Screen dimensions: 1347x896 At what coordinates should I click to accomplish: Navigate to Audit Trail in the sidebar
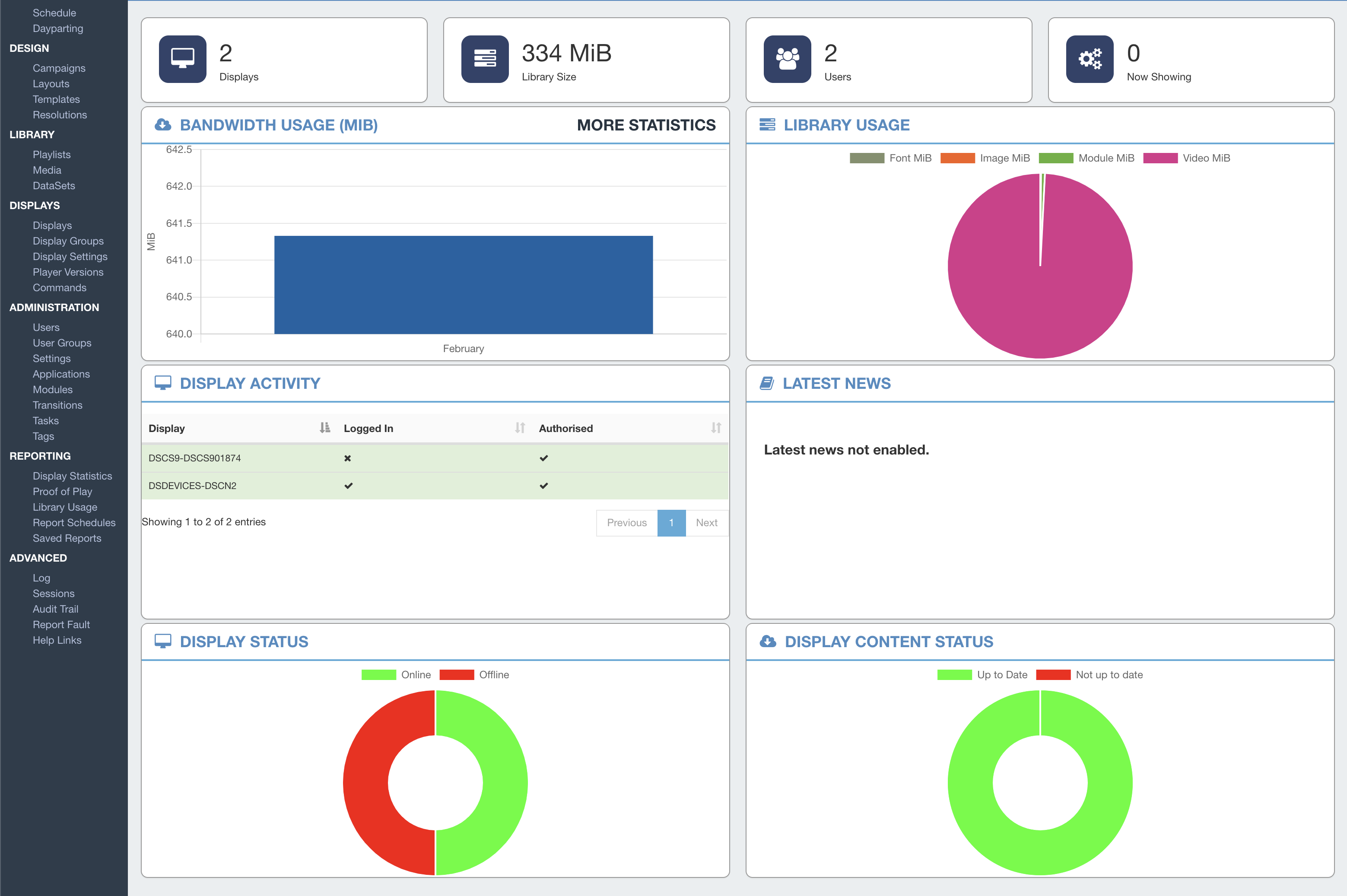click(55, 609)
